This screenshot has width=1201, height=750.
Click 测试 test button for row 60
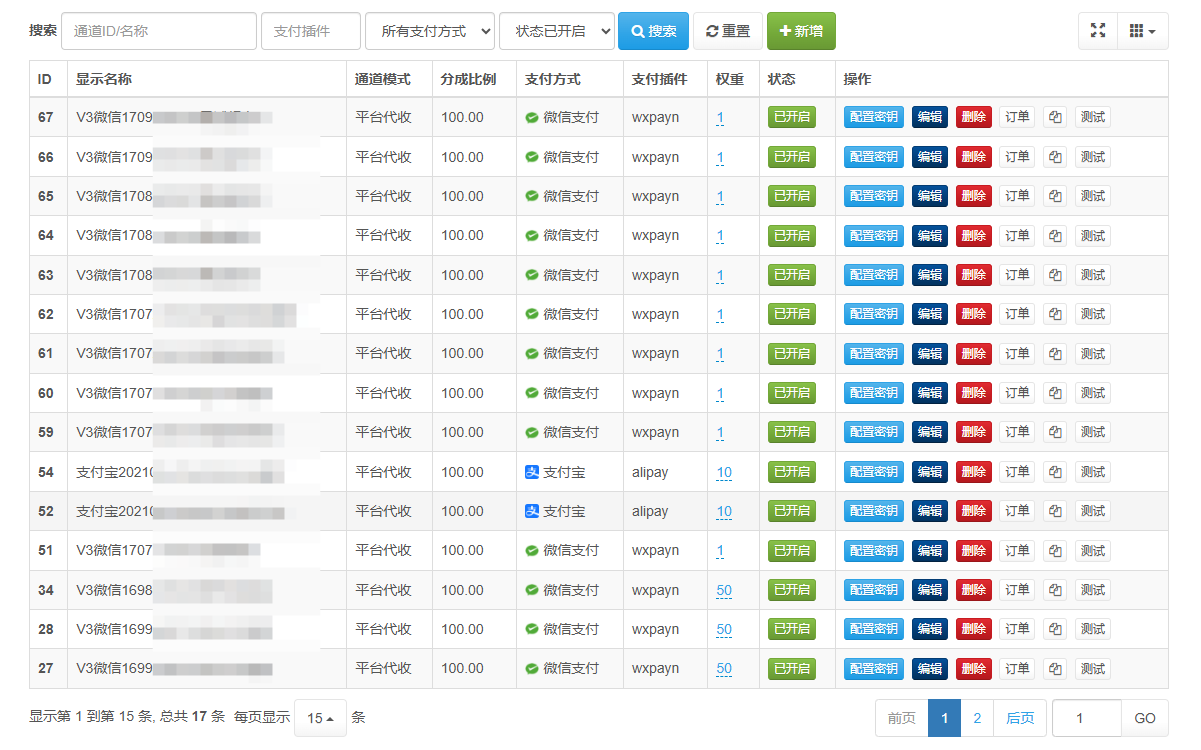click(1093, 393)
